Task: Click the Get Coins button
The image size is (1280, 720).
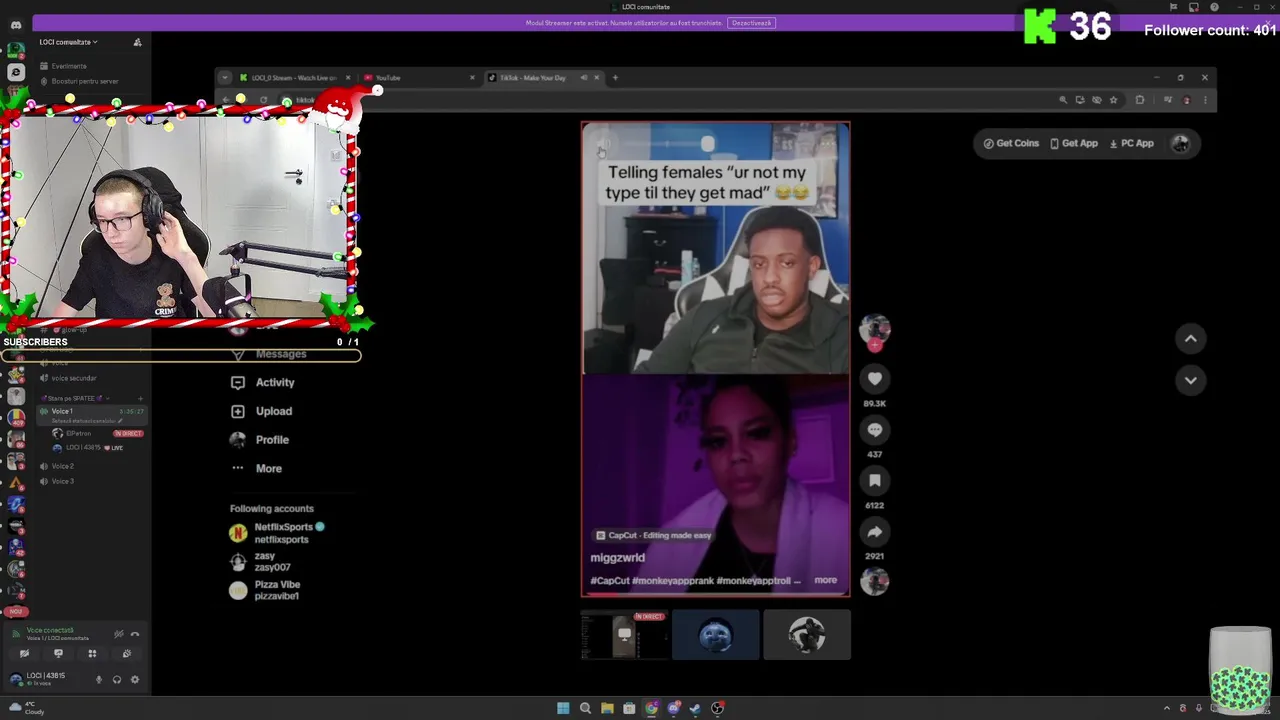Action: point(1011,143)
